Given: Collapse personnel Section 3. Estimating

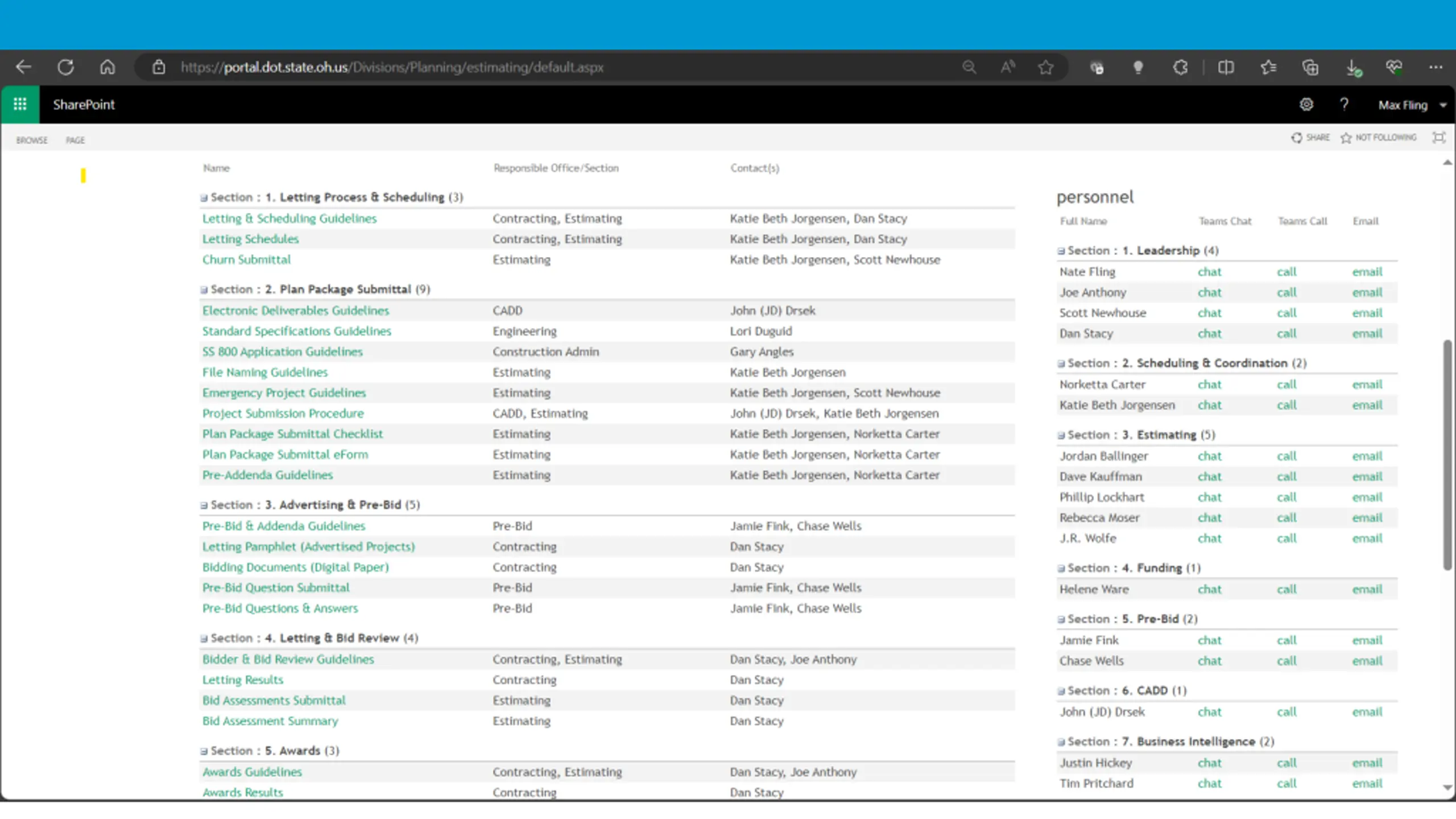Looking at the screenshot, I should (1061, 436).
